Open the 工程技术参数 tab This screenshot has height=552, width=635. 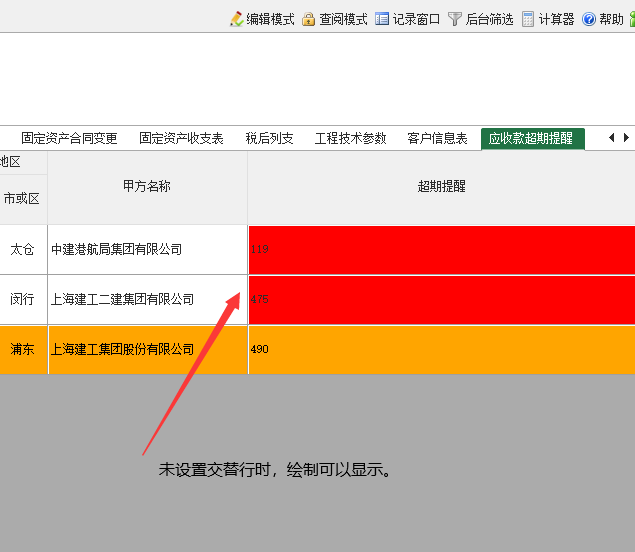[x=350, y=139]
